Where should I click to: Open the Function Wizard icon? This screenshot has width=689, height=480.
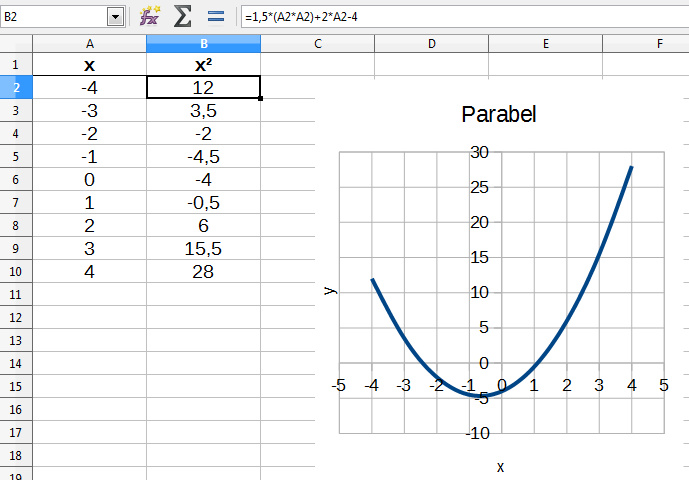coord(150,16)
